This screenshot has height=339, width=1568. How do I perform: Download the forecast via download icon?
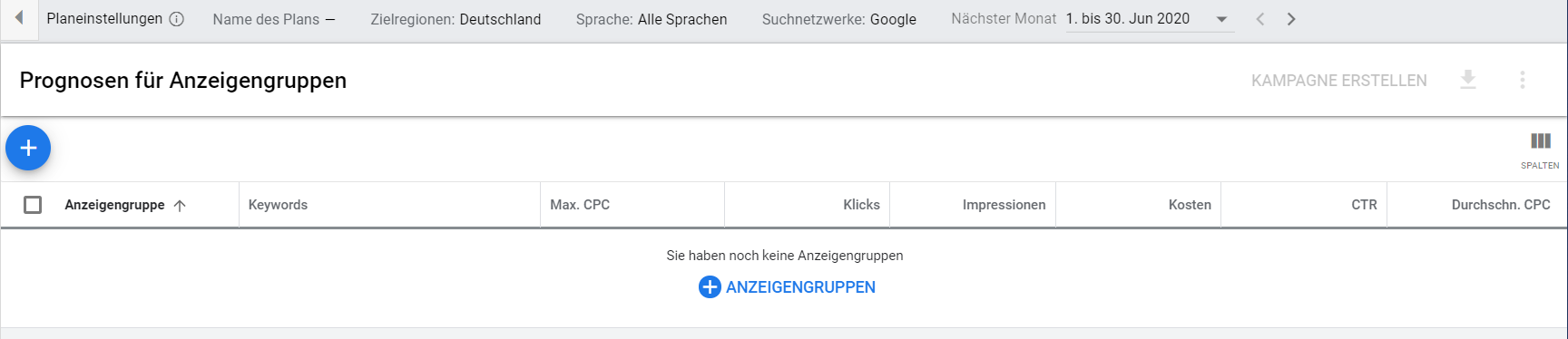[x=1468, y=80]
